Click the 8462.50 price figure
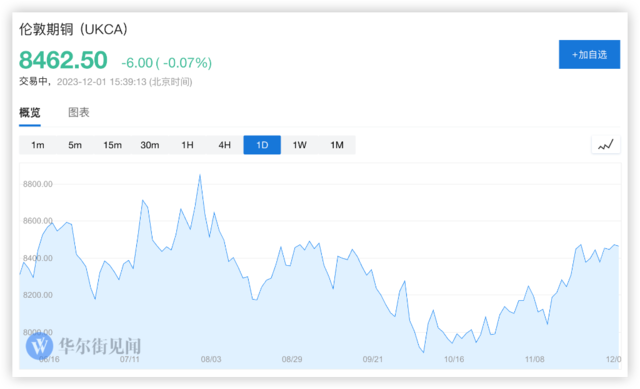Viewport: 640px width, 389px height. [x=63, y=60]
